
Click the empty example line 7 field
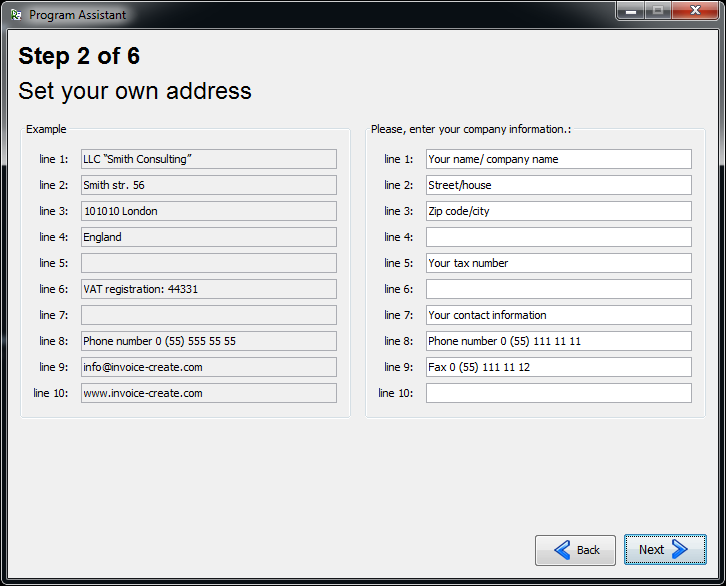[x=209, y=315]
